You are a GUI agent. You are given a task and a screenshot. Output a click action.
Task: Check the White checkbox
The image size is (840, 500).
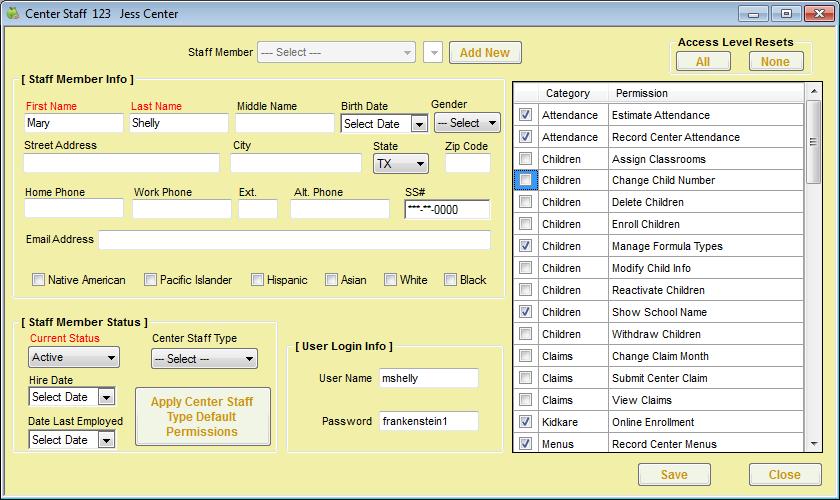click(x=390, y=280)
